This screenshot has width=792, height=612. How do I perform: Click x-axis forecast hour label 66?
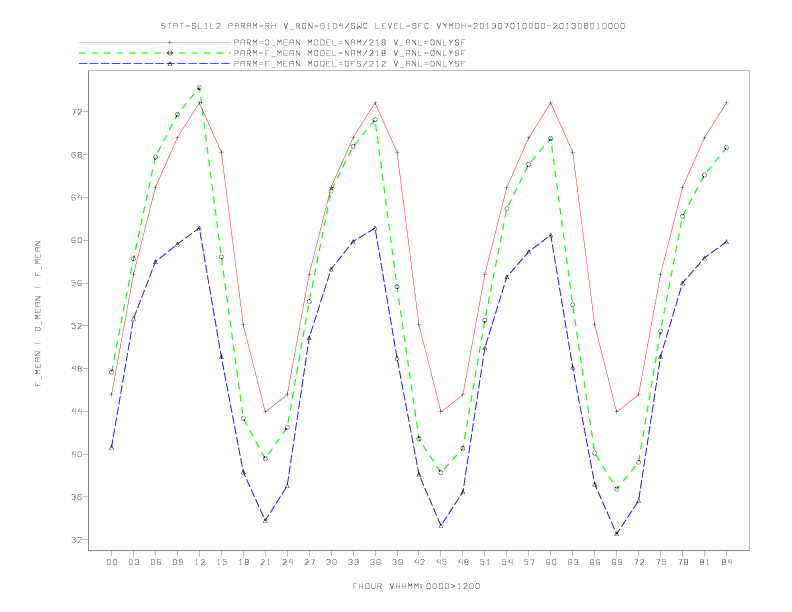[595, 562]
